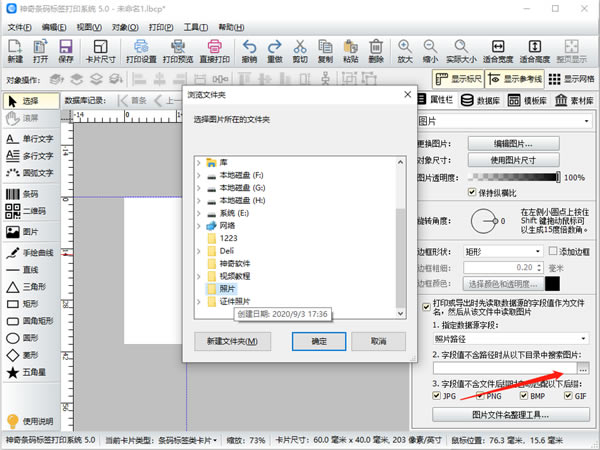This screenshot has height=450, width=600.
Task: Select the 五角星 (star) shape tool
Action: click(30, 372)
